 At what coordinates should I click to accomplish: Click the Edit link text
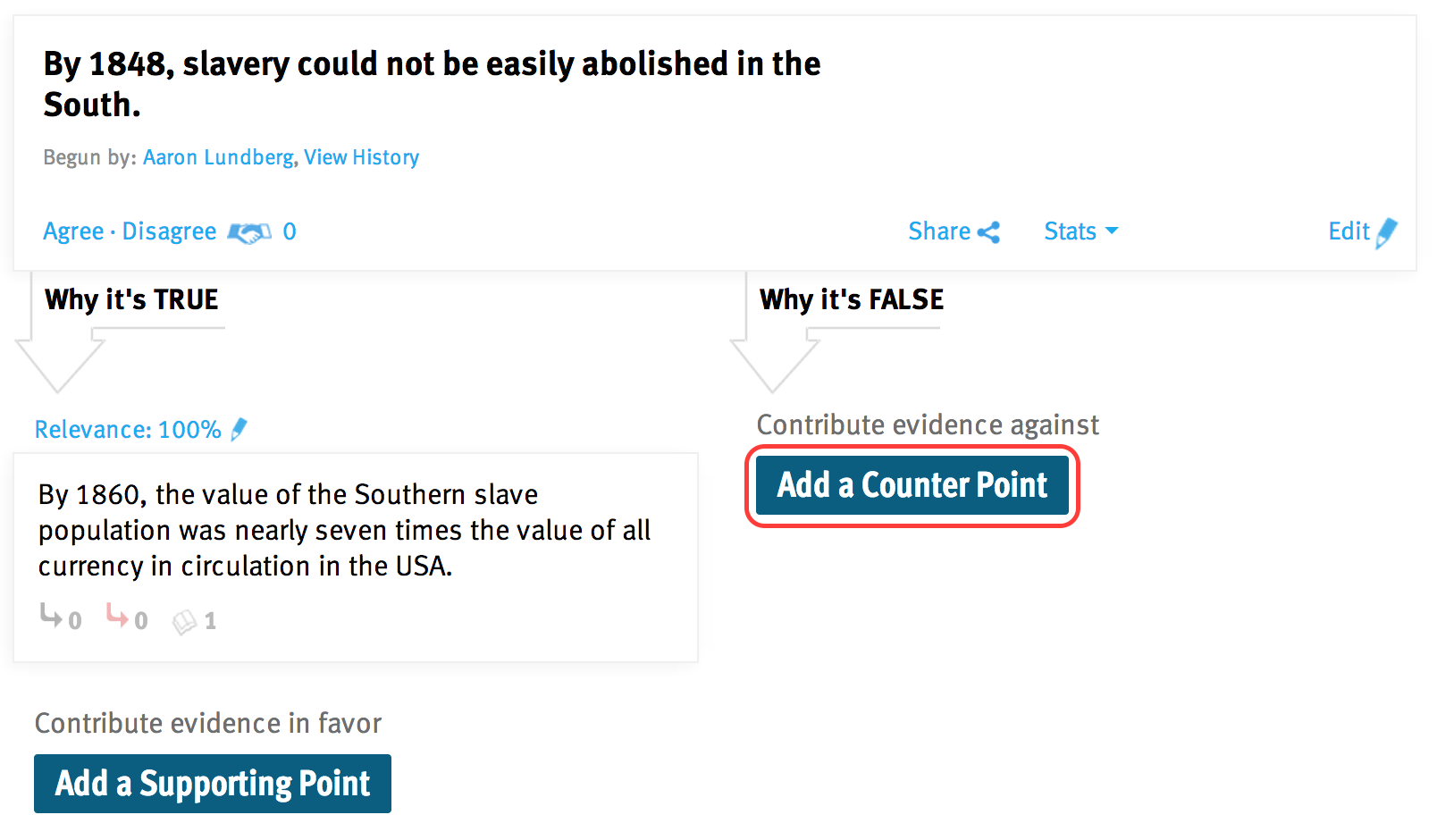coord(1349,231)
